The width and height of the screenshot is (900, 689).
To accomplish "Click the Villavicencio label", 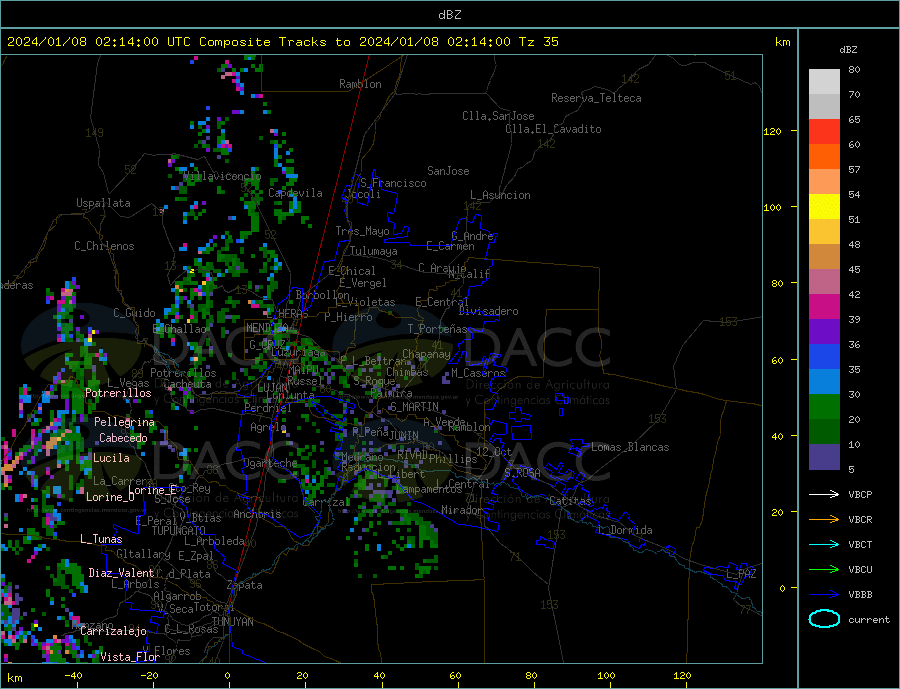I will click(222, 176).
